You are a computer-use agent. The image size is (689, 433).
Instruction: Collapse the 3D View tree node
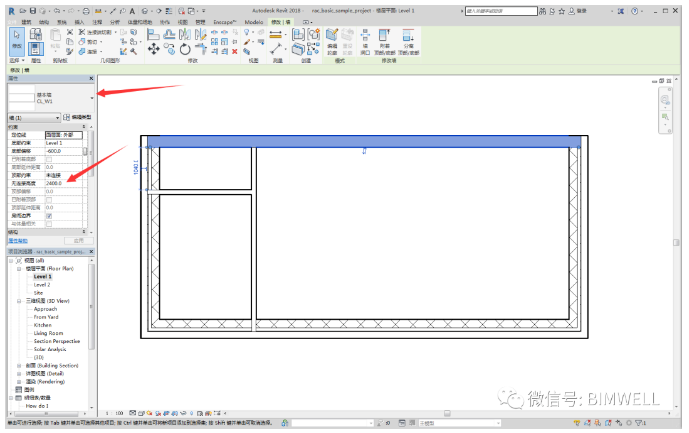[x=19, y=300]
